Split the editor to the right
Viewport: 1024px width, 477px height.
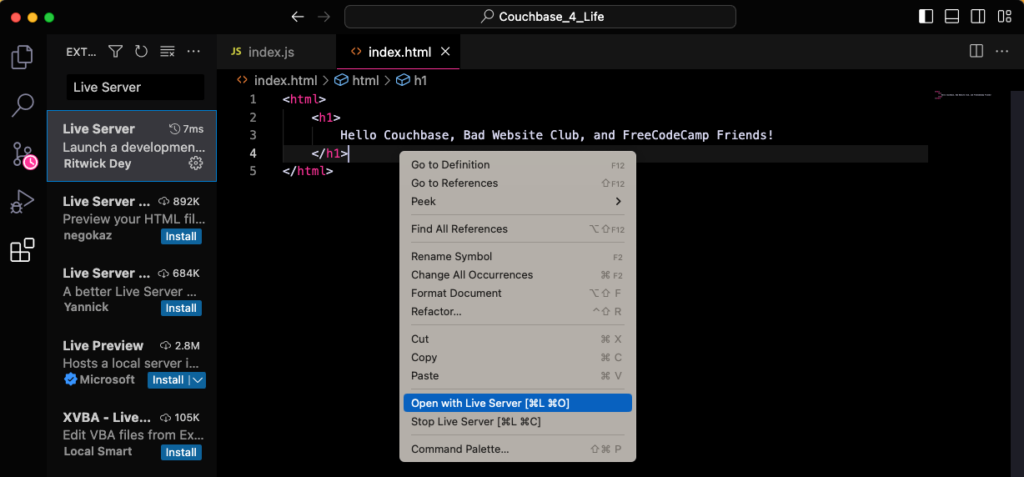976,51
